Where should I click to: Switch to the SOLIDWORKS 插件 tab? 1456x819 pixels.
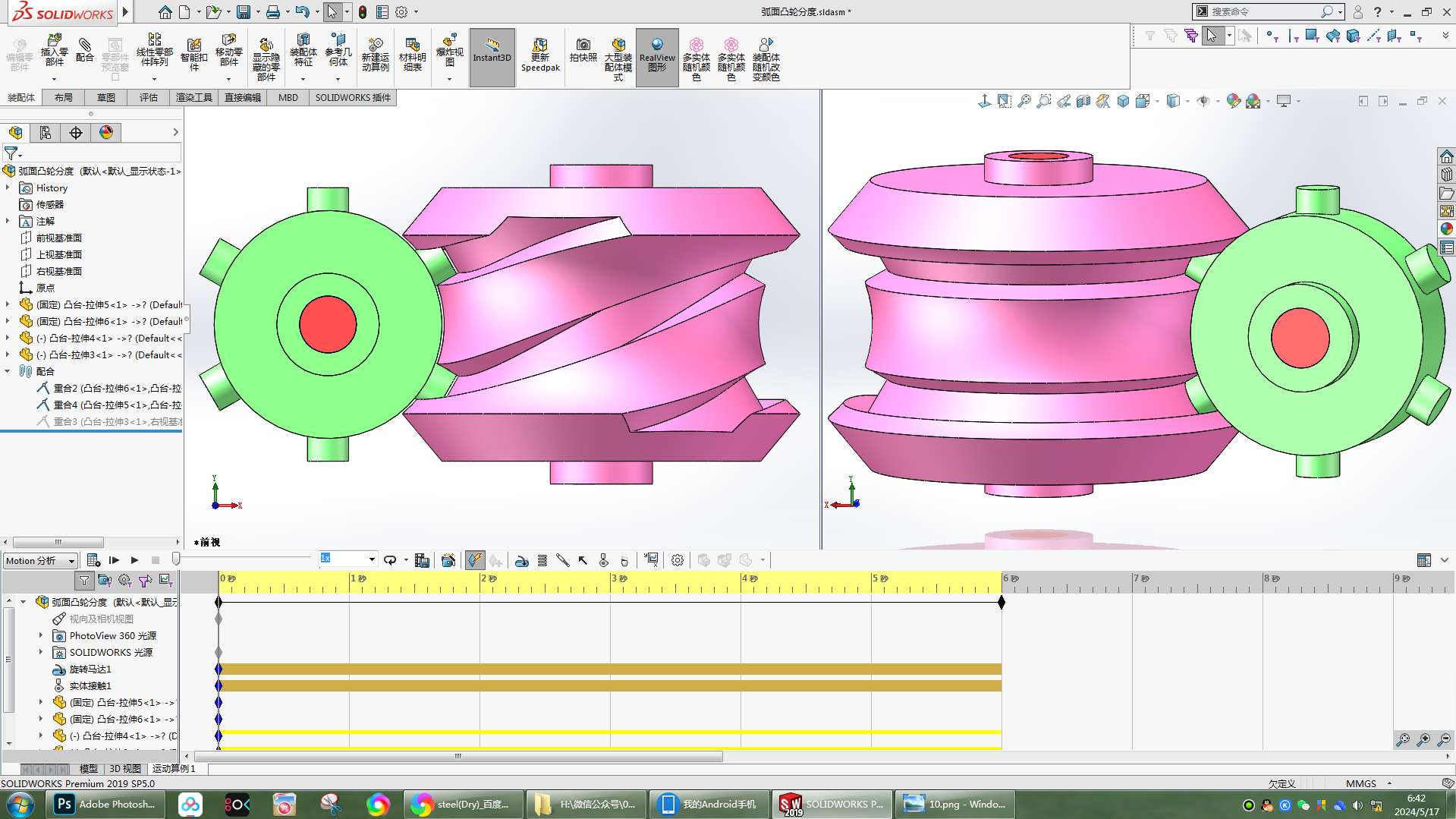point(353,98)
